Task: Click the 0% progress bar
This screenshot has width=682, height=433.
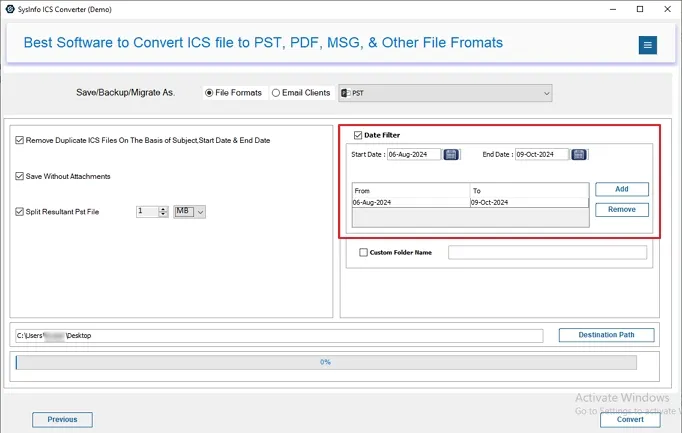Action: [326, 362]
